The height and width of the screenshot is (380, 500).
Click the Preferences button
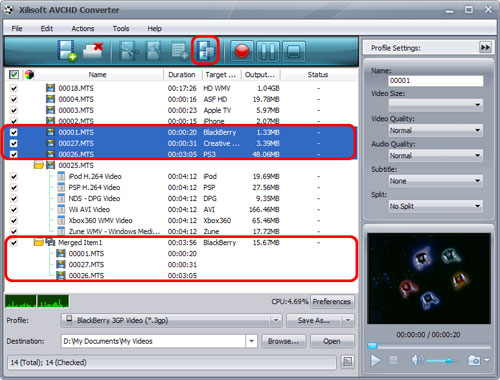click(332, 301)
